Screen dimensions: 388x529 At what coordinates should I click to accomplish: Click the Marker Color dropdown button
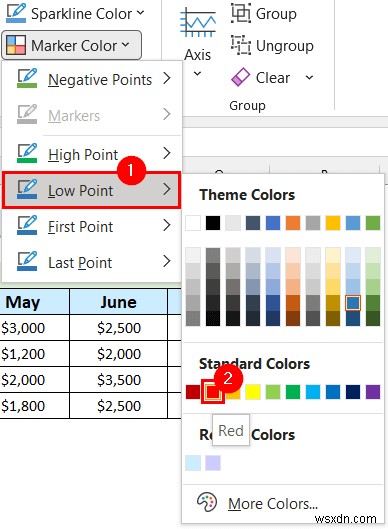71,45
